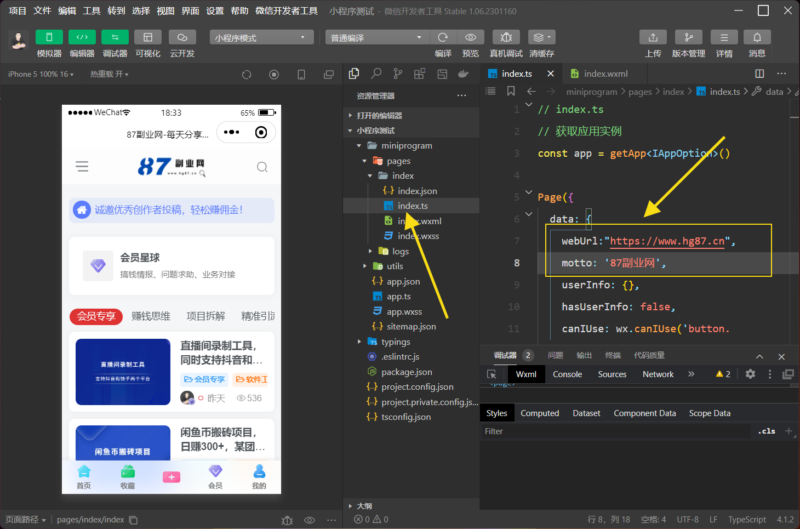Select the Scope Data tab

click(x=709, y=413)
